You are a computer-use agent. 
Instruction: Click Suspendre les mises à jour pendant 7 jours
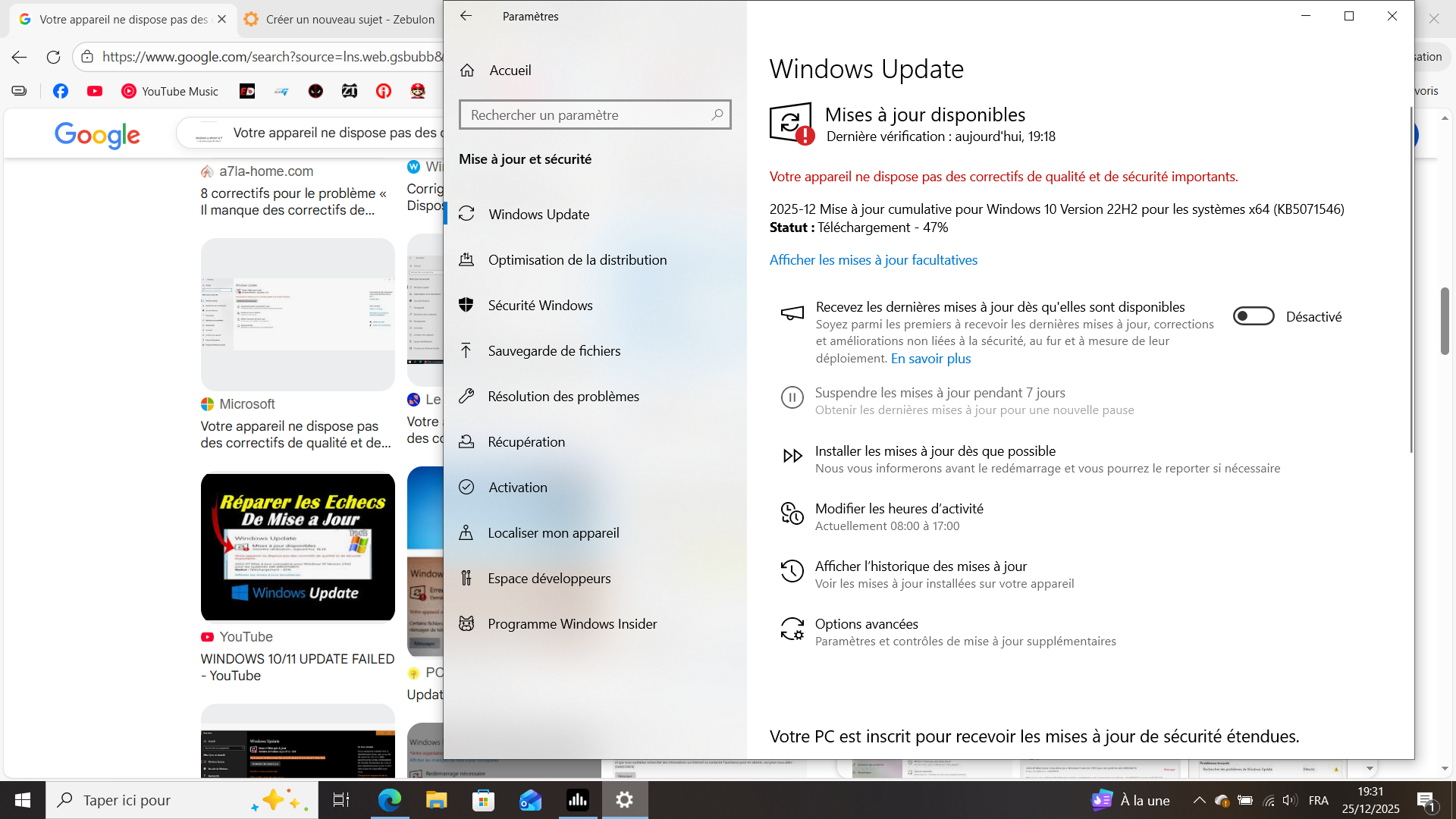tap(940, 393)
